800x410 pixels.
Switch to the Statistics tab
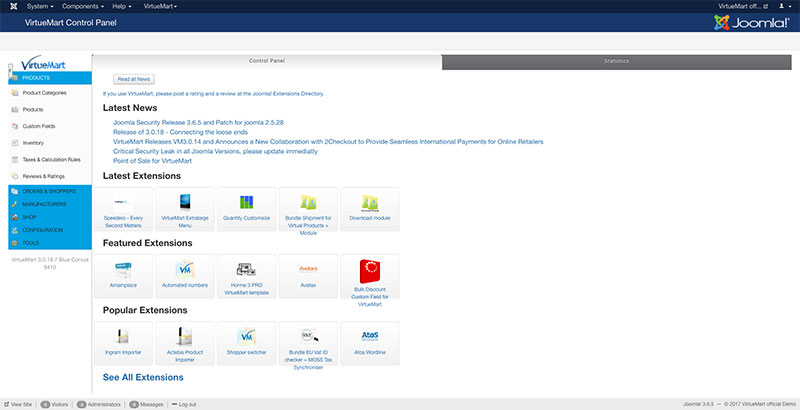[x=616, y=61]
